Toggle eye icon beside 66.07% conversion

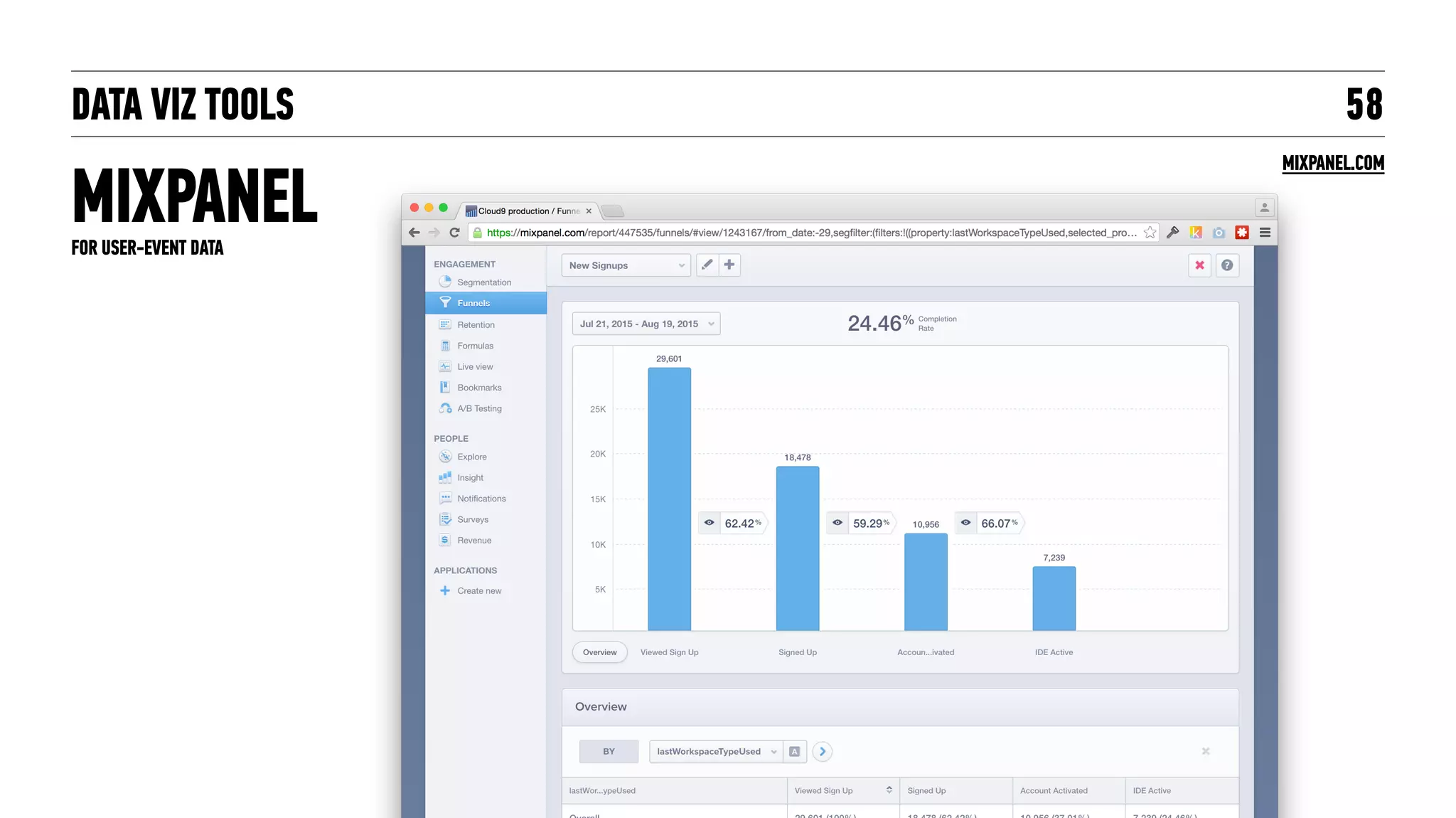(965, 523)
